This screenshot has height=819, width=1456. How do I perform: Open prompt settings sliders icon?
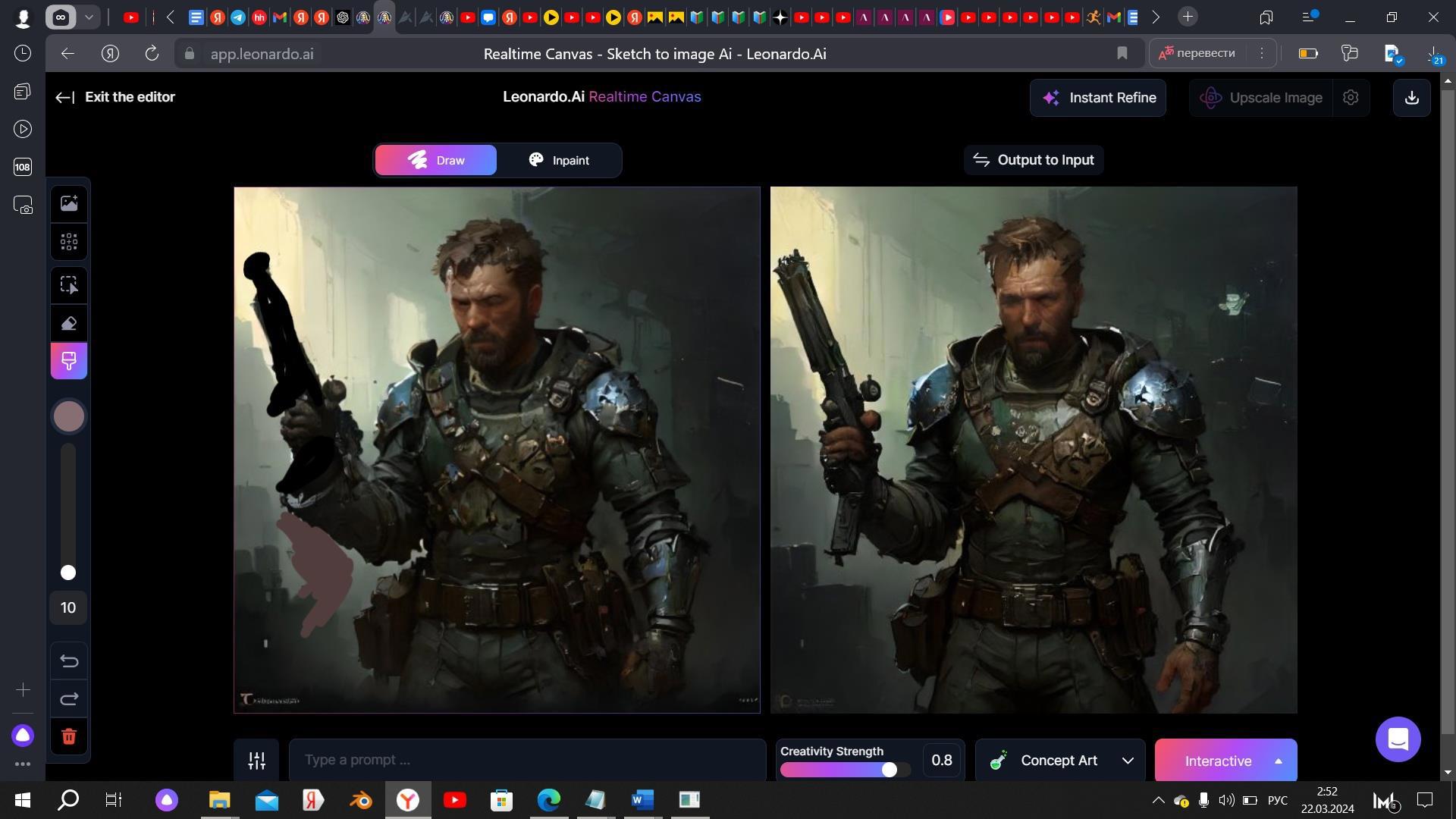pos(256,761)
